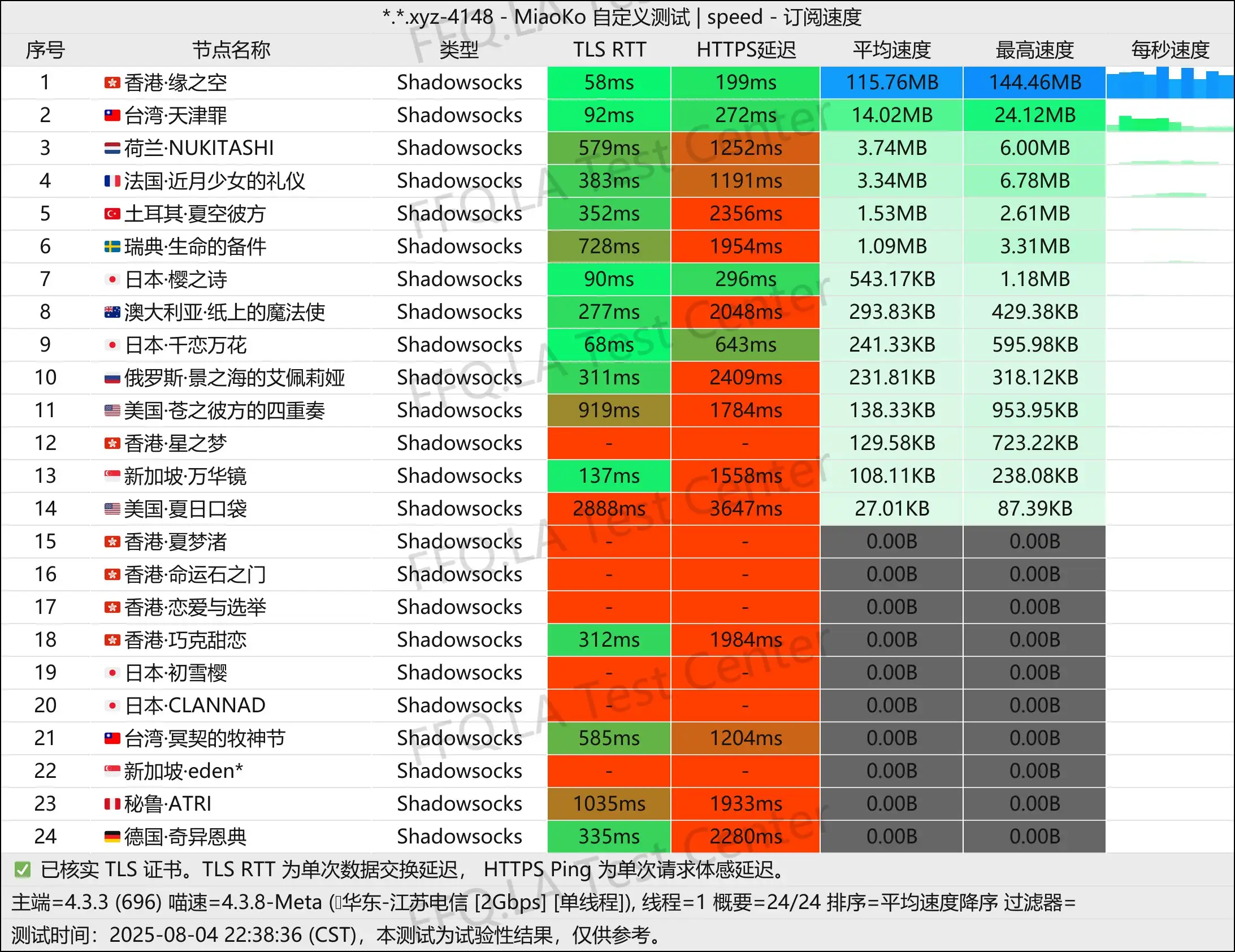This screenshot has height=952, width=1235.
Task: Click the 3647ms HTTPS delay cell
Action: coord(746,509)
